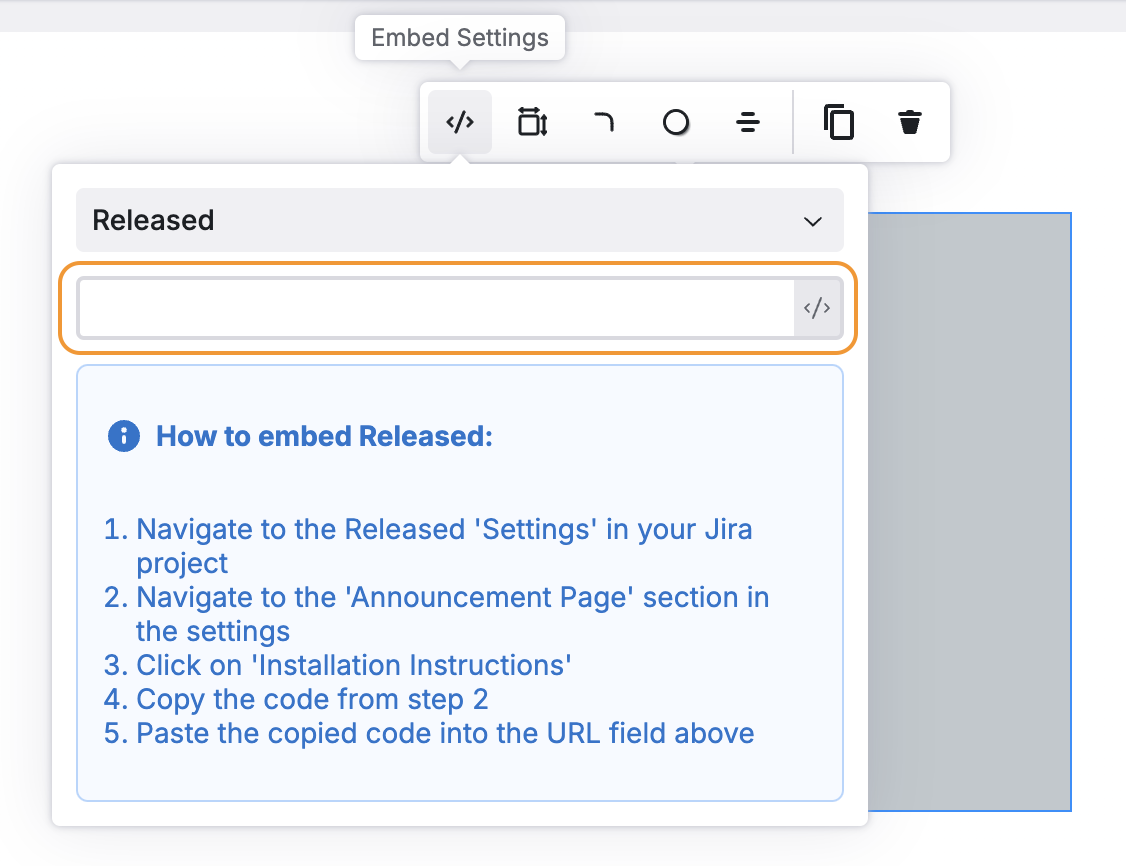Click the 'How to embed Released:' heading
The width and height of the screenshot is (1126, 866).
pos(325,436)
